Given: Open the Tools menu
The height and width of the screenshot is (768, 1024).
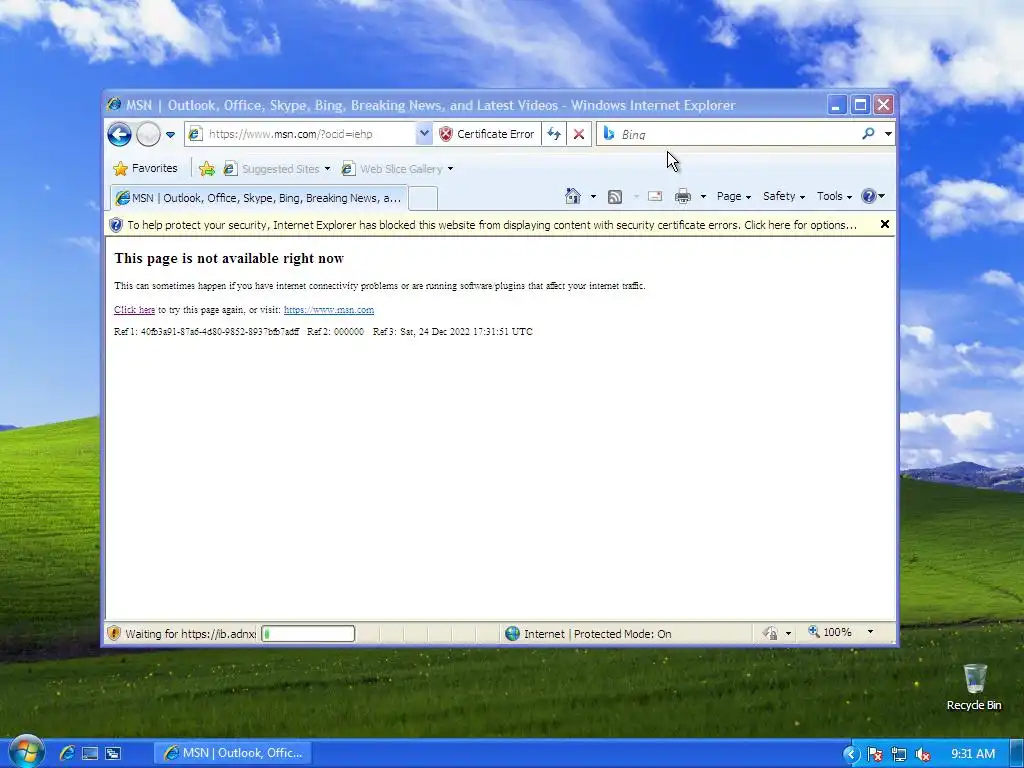Looking at the screenshot, I should click(x=834, y=196).
